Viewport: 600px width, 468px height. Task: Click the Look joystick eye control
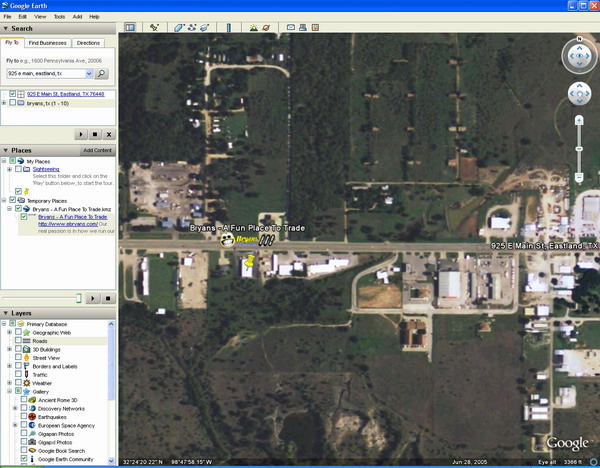[x=579, y=56]
